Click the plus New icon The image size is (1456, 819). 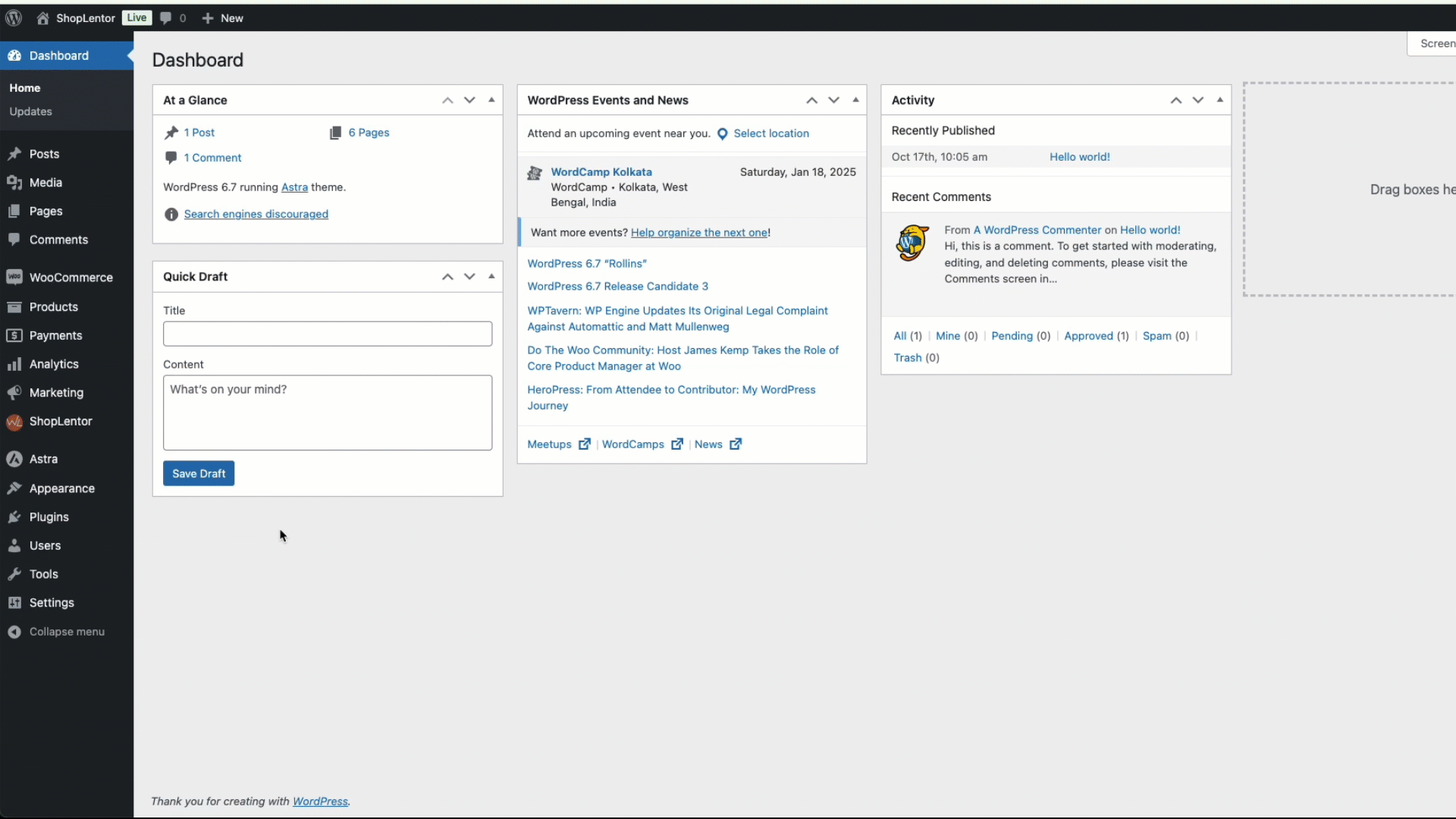tap(207, 18)
